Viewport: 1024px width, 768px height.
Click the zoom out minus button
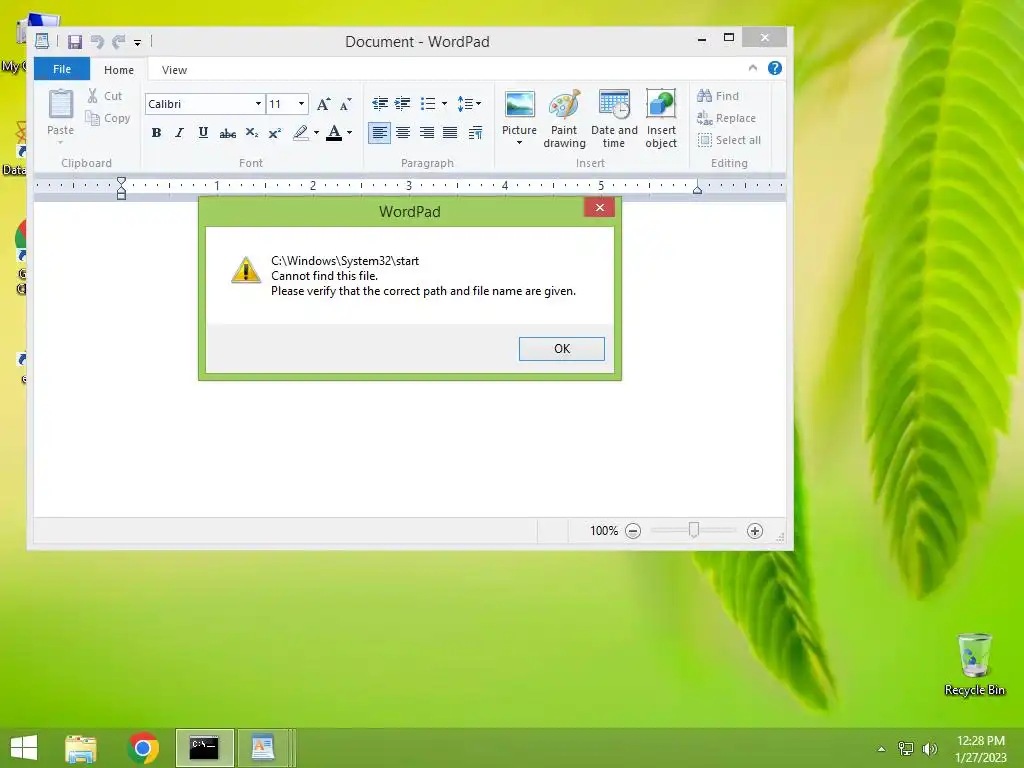coord(632,531)
